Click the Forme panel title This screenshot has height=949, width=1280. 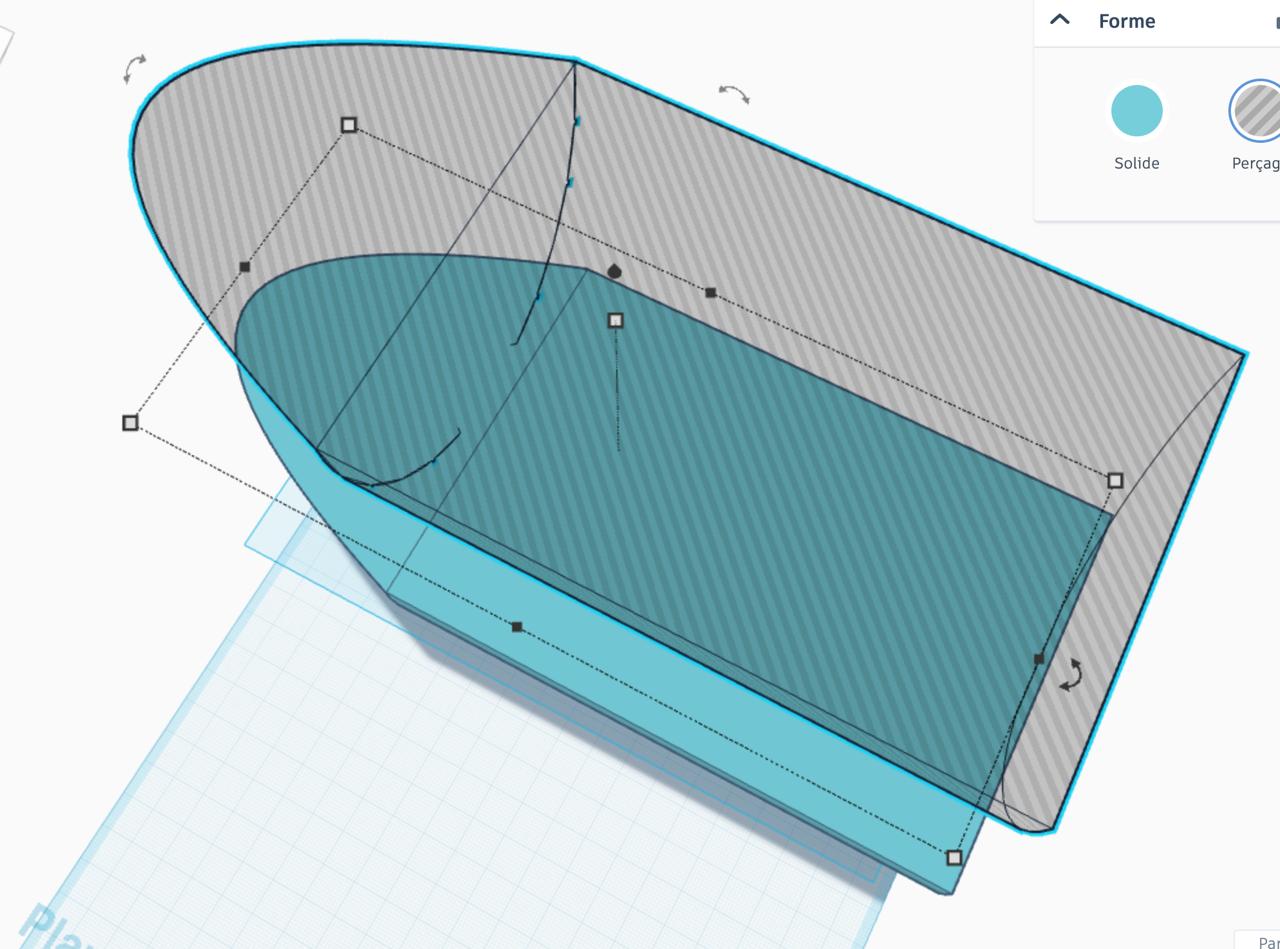(1126, 21)
